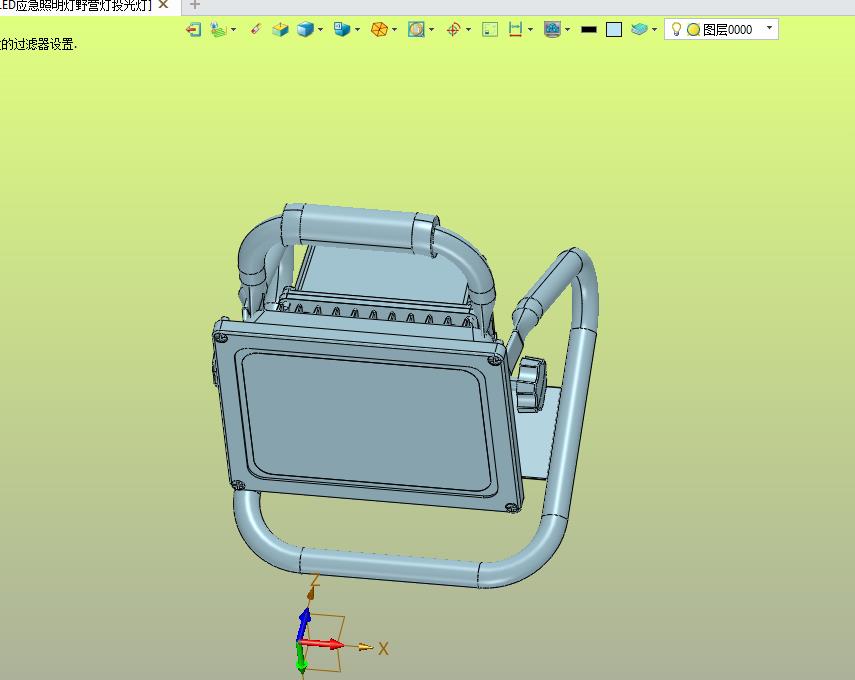
Task: Click the red crosshair target icon
Action: [453, 29]
